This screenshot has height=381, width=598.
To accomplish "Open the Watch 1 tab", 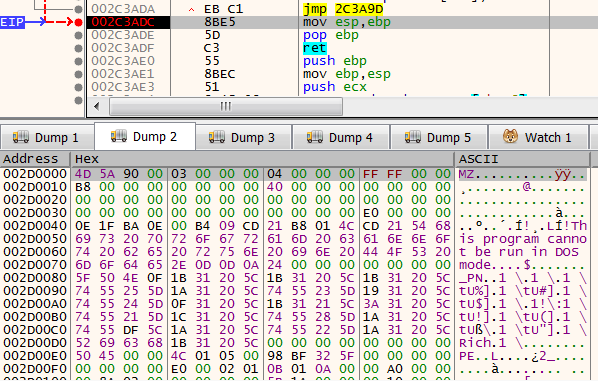I will tap(538, 137).
